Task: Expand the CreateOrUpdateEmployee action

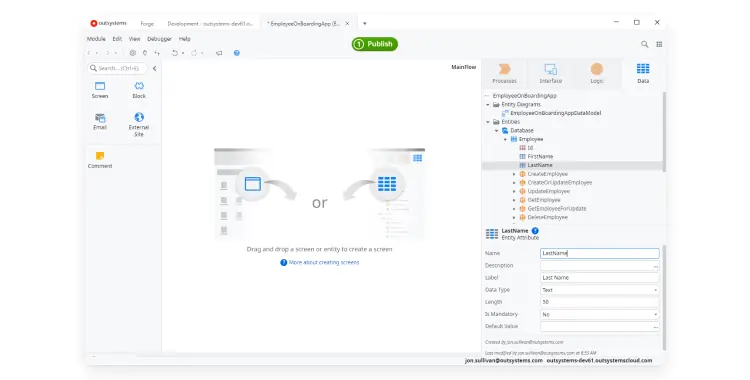Action: pyautogui.click(x=514, y=183)
